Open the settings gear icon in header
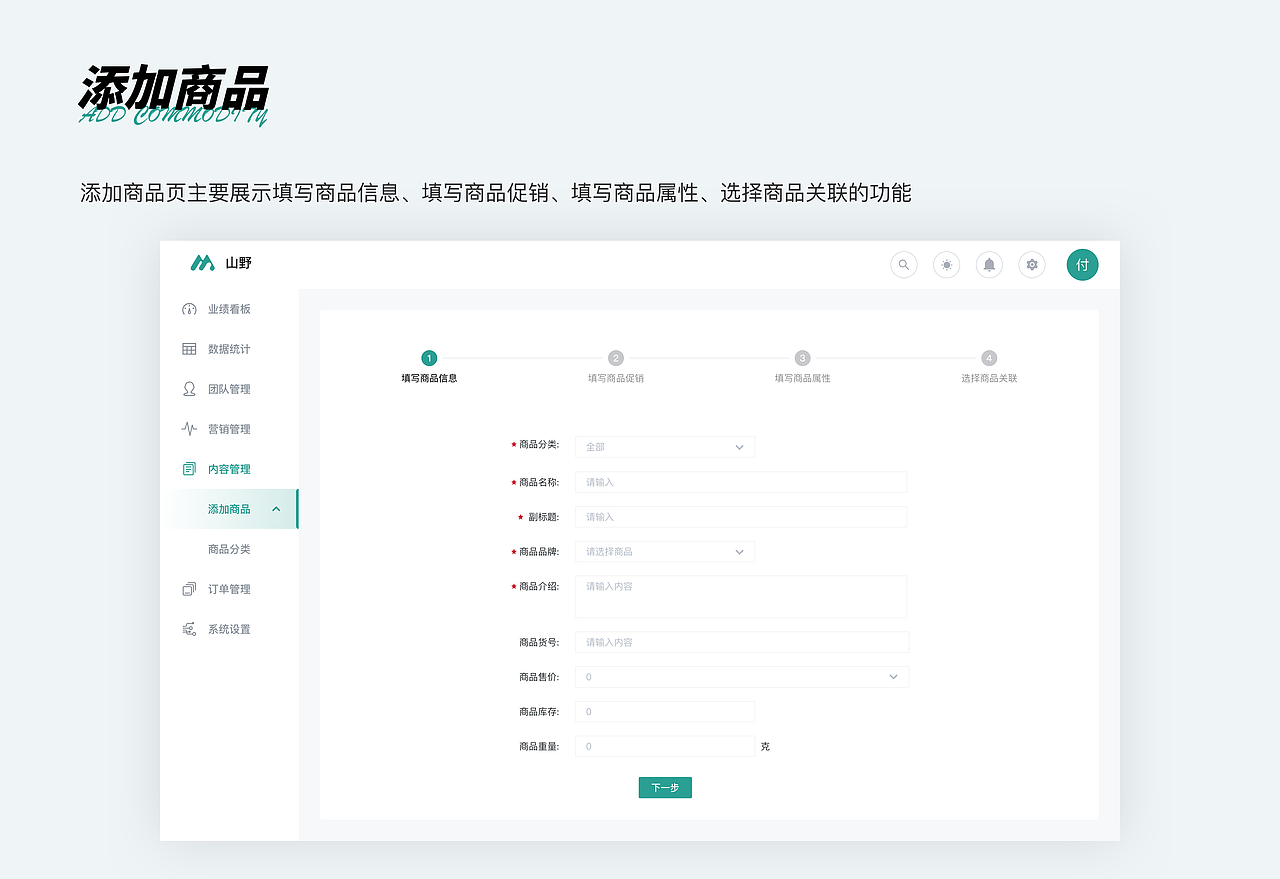The width and height of the screenshot is (1280, 879). [x=1032, y=265]
